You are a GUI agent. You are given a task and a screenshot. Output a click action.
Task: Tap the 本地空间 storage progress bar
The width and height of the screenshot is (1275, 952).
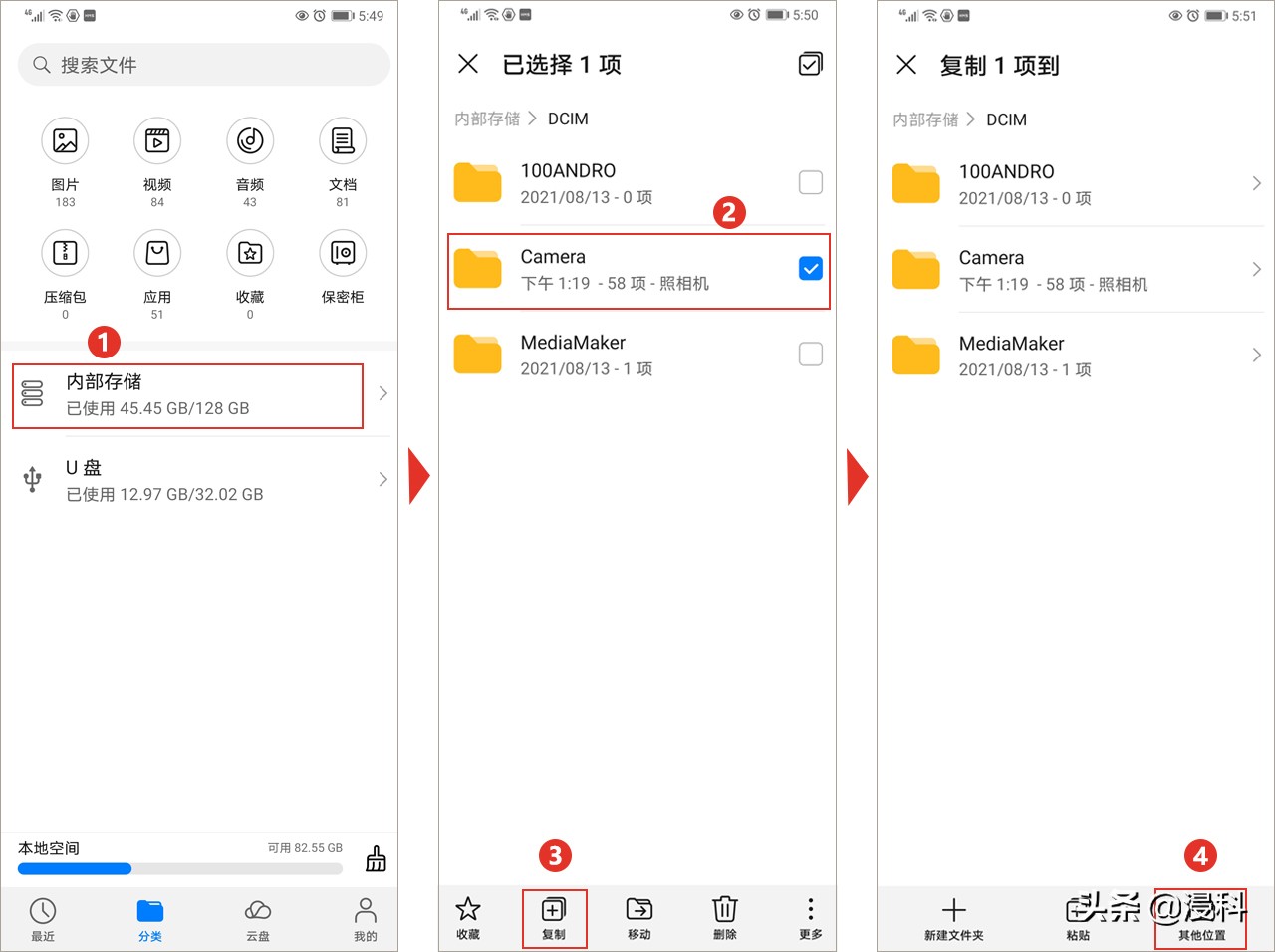pos(179,868)
